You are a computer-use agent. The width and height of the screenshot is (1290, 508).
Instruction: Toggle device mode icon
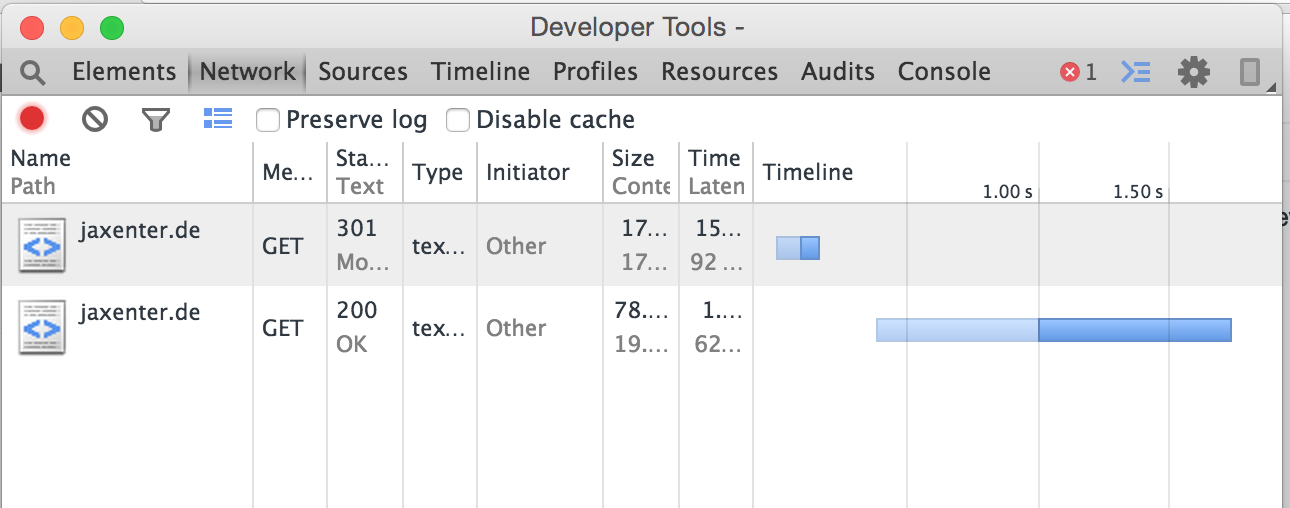point(1249,72)
